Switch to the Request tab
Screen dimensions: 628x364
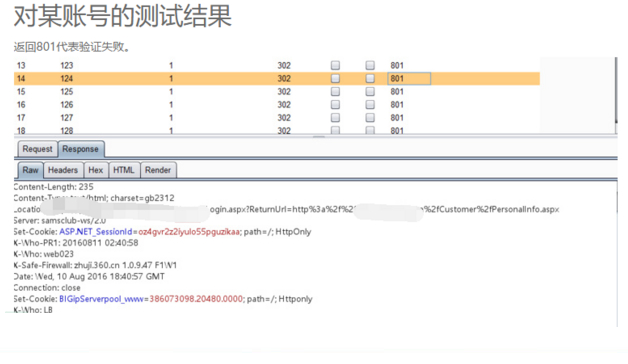click(x=38, y=149)
